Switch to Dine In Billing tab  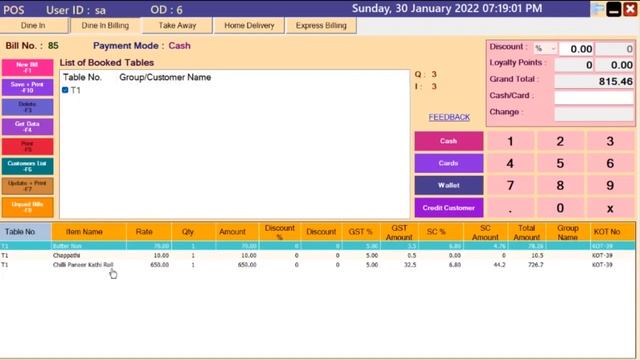[105, 25]
